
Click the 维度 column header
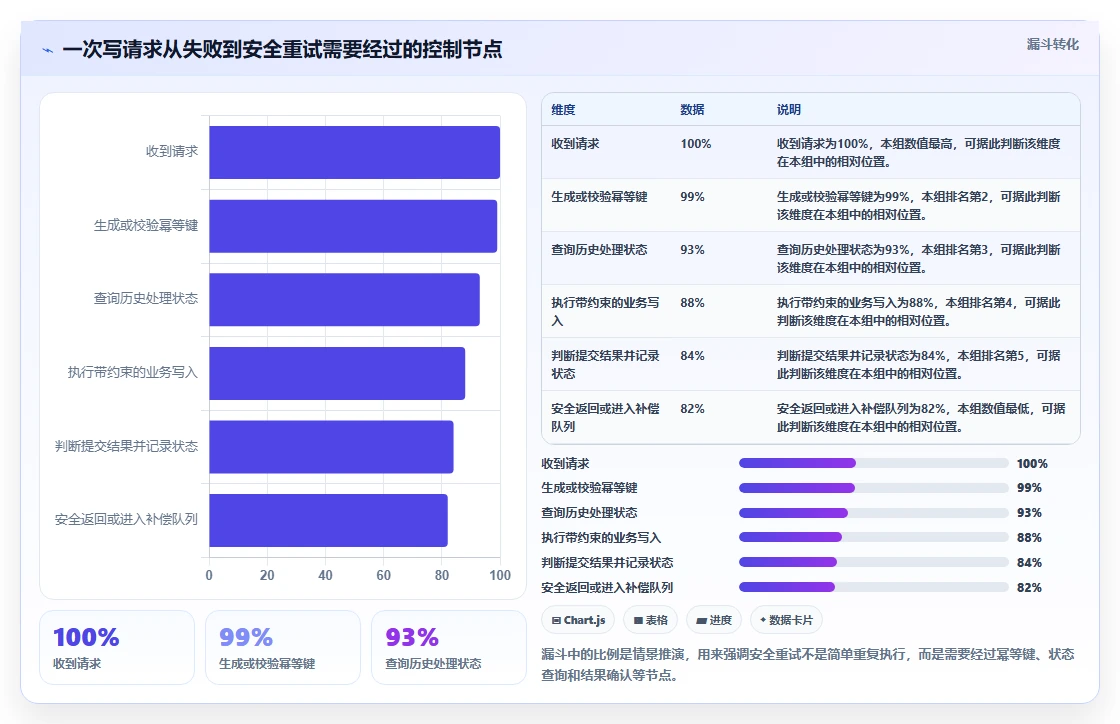563,110
